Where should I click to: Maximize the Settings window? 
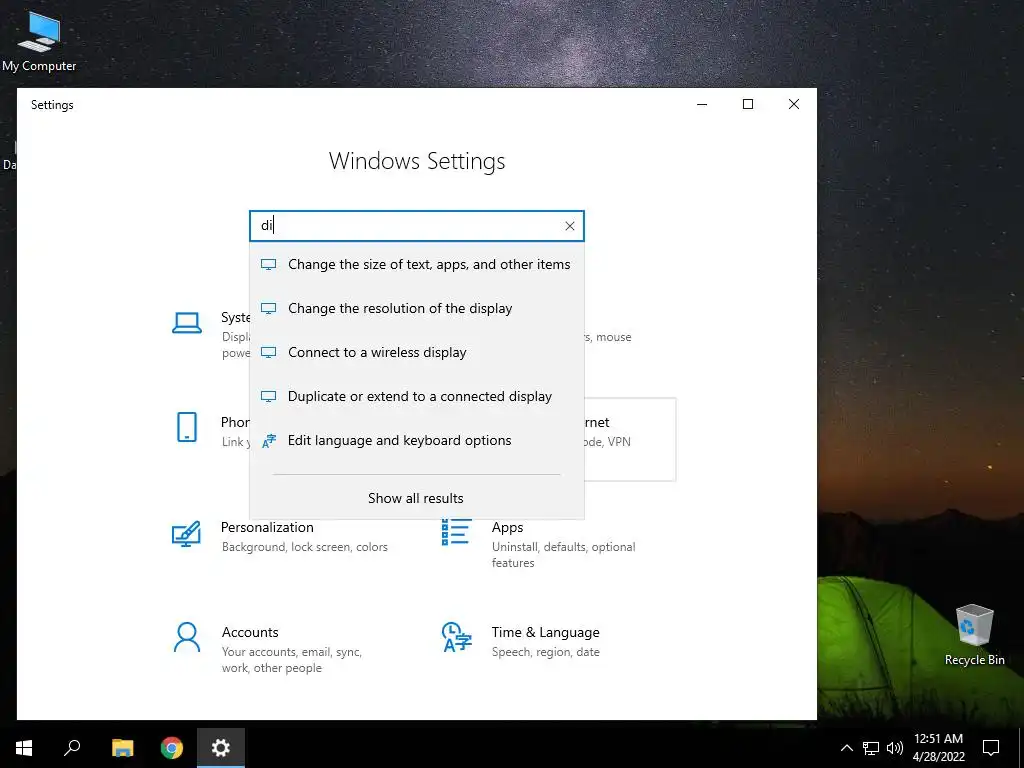tap(748, 104)
